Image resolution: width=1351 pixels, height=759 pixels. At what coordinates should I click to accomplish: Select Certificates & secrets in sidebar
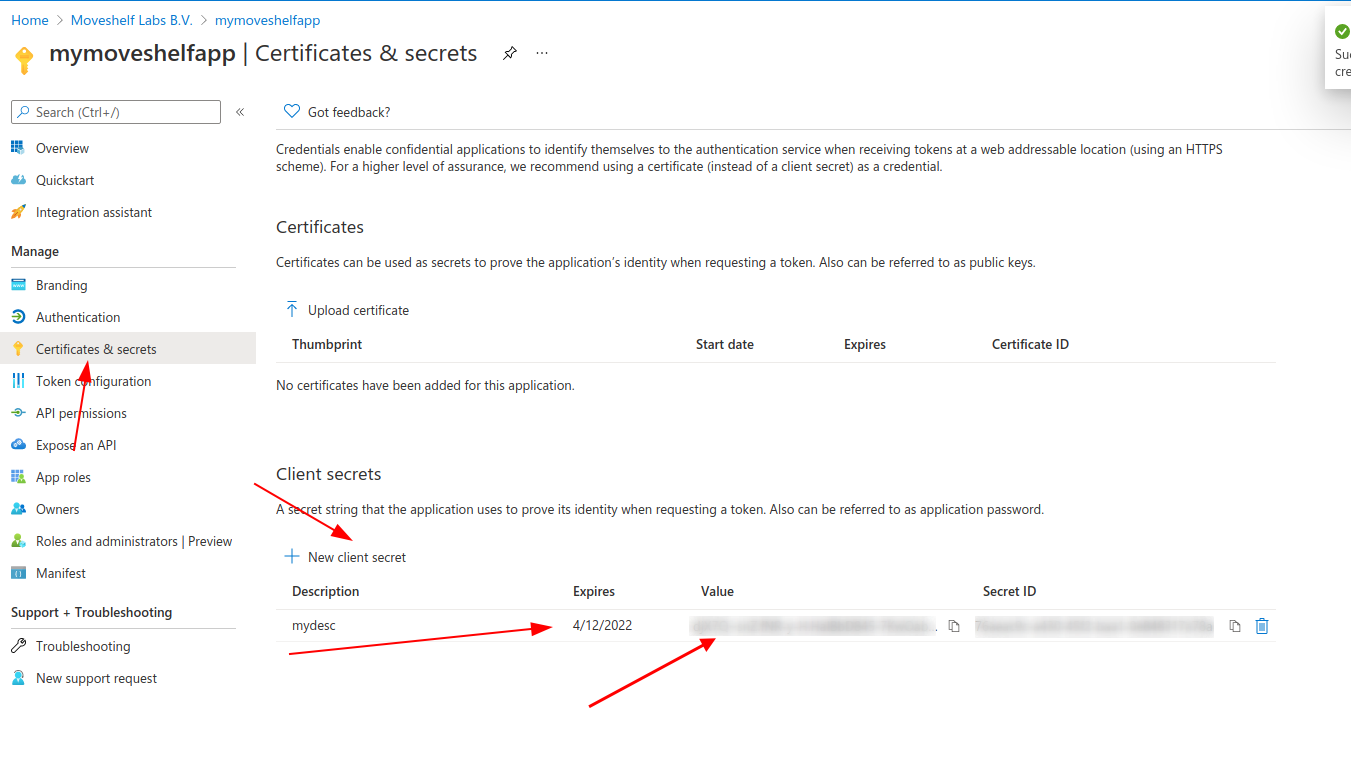[96, 349]
